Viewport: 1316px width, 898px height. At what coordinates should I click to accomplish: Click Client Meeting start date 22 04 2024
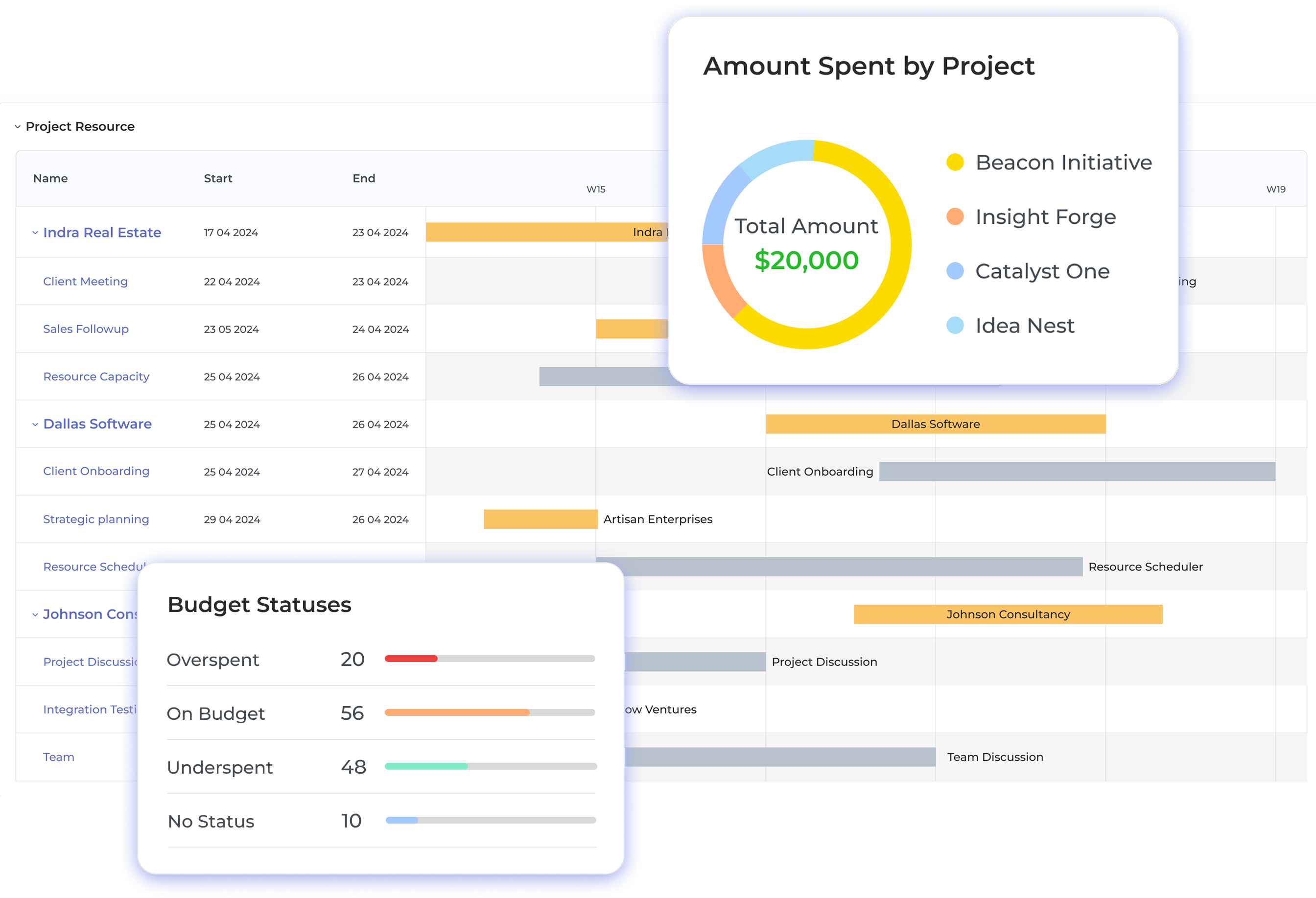coord(232,282)
